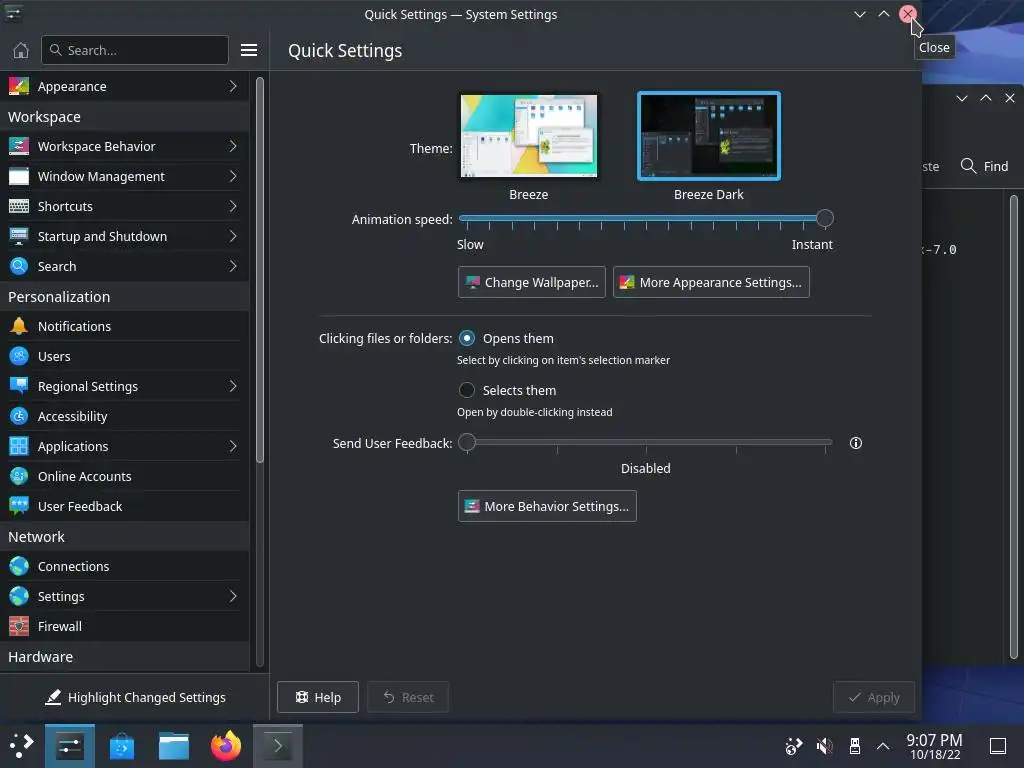Click the Applications grid icon
1024x768 pixels.
pos(18,446)
